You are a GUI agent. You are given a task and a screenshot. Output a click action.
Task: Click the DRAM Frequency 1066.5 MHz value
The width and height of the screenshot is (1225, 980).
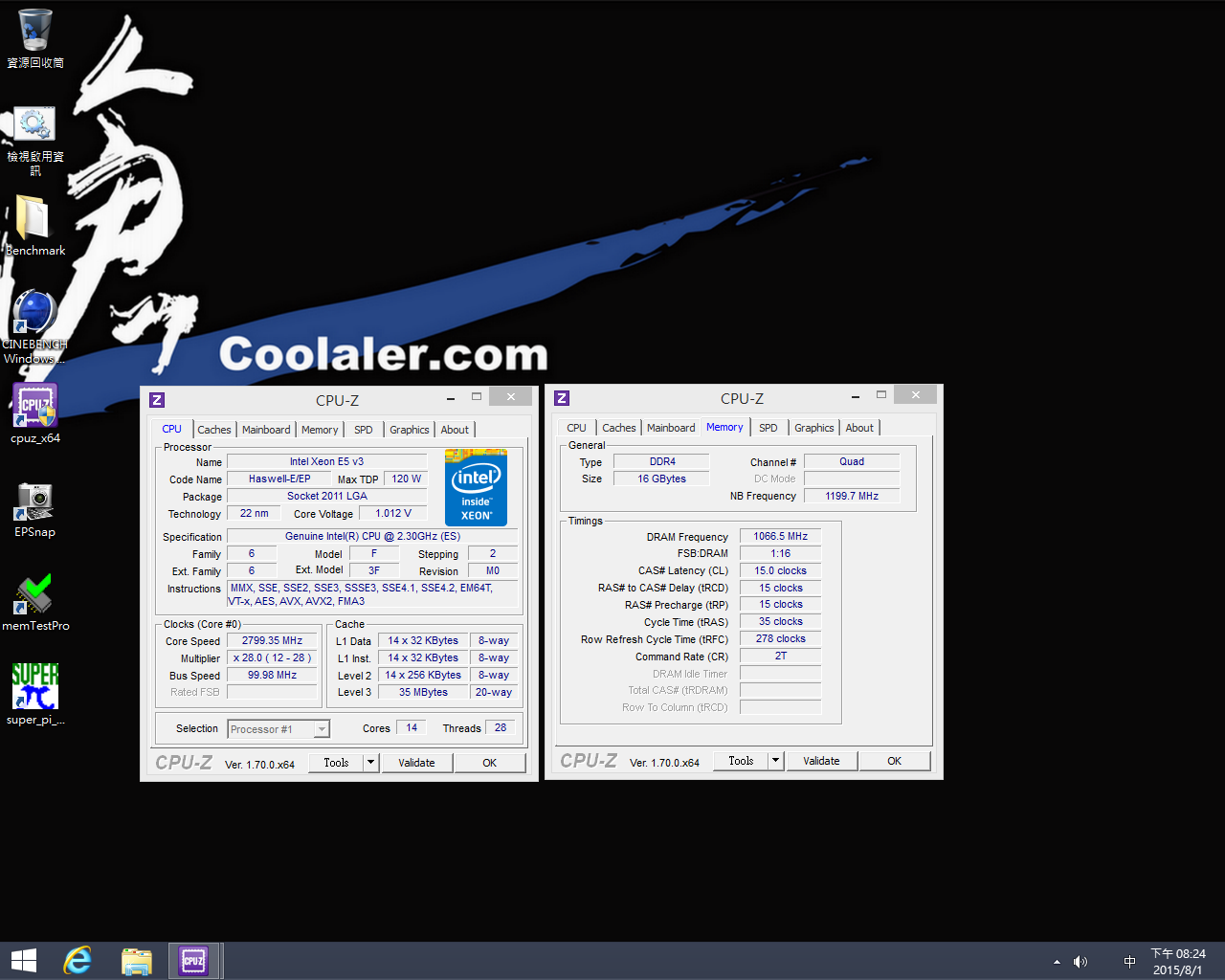click(781, 536)
